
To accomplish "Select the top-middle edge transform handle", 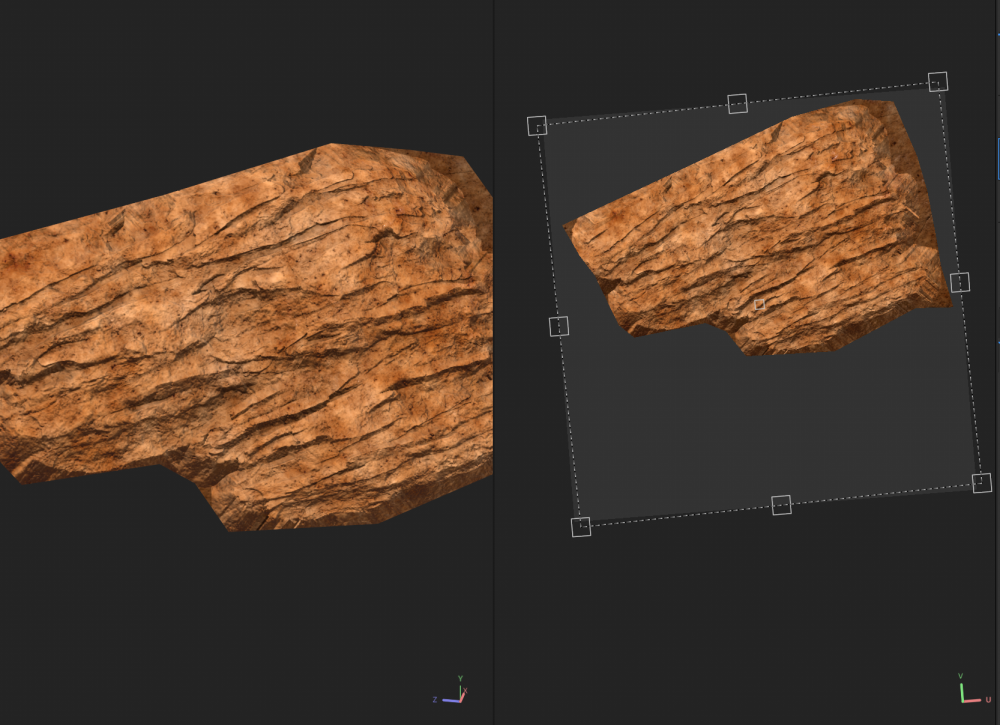I will point(737,103).
